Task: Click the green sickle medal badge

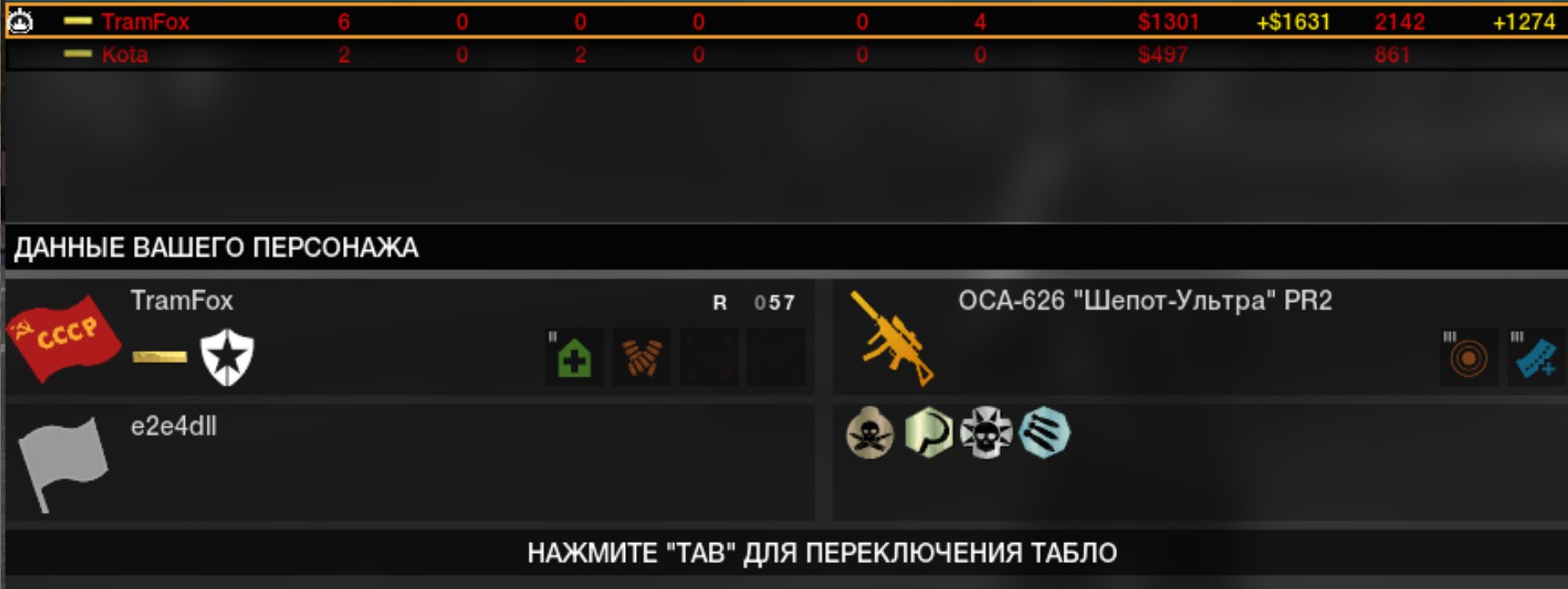Action: (929, 433)
